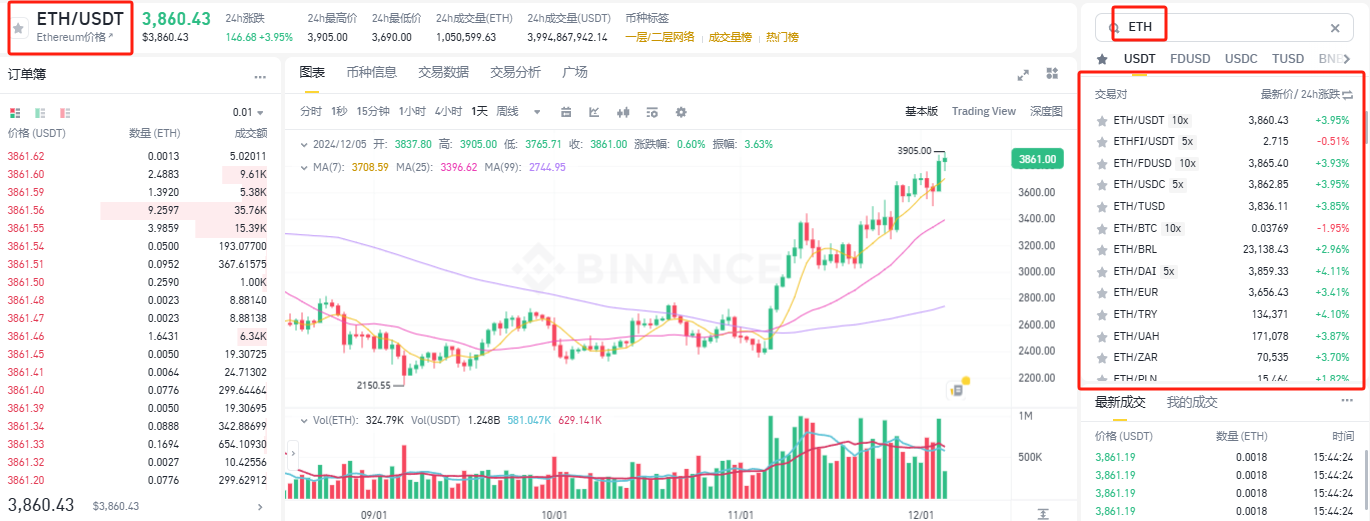Toggle favorite star for ETH/FDUSD pair

tap(1102, 163)
